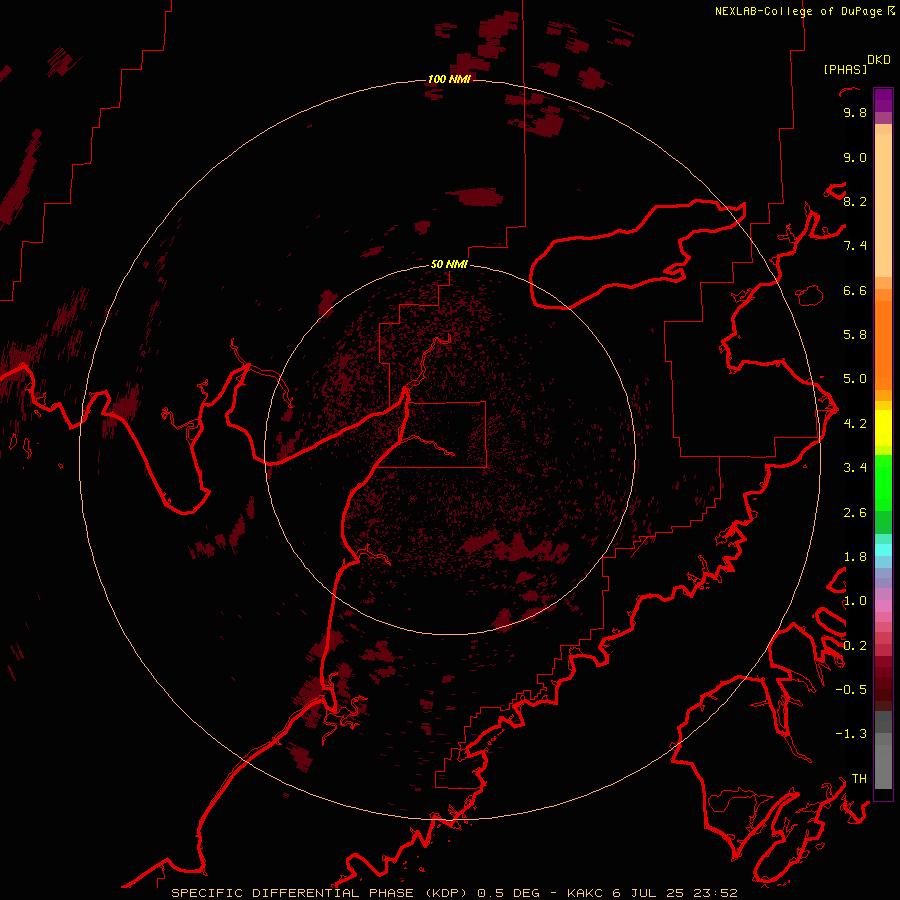This screenshot has width=900, height=900.
Task: Click the purple swatch at top of color bar
Action: (x=883, y=100)
